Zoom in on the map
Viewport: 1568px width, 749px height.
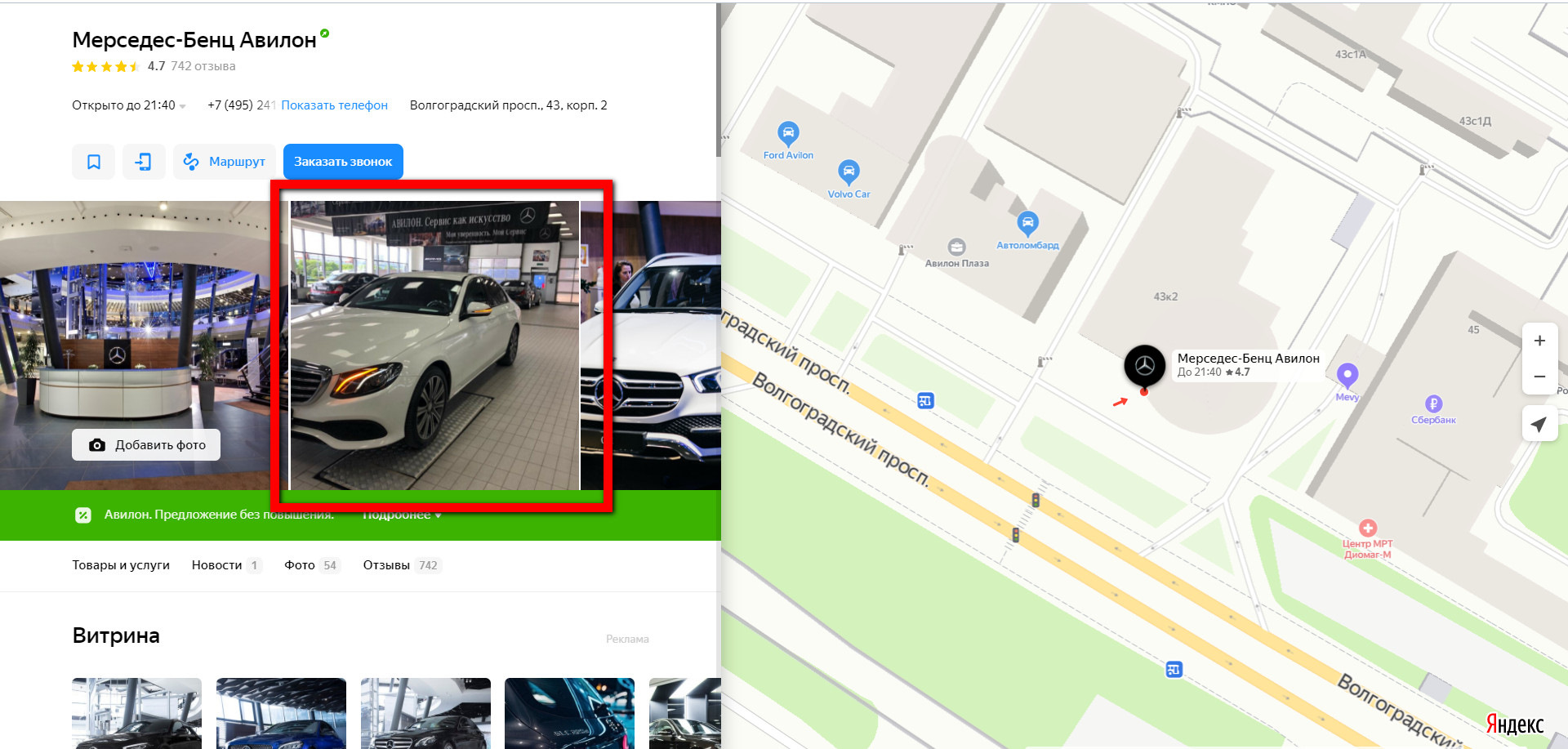point(1539,341)
